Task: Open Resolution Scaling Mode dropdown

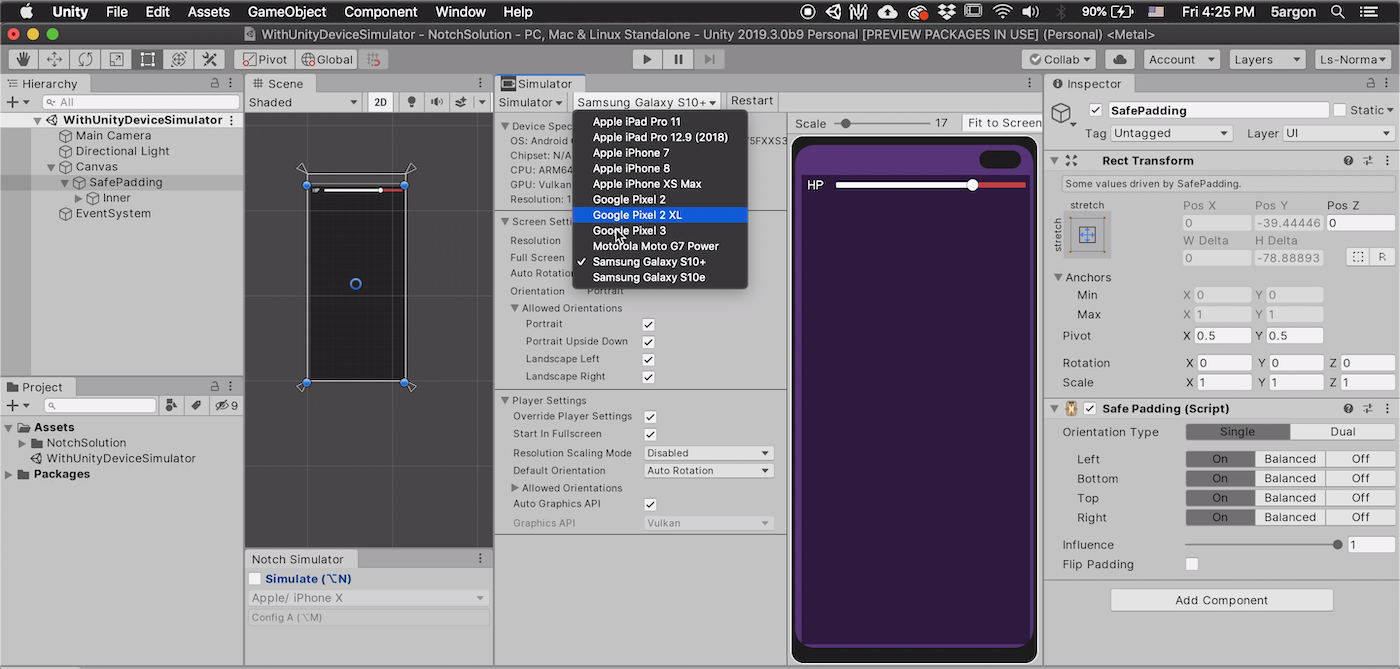Action: point(709,453)
